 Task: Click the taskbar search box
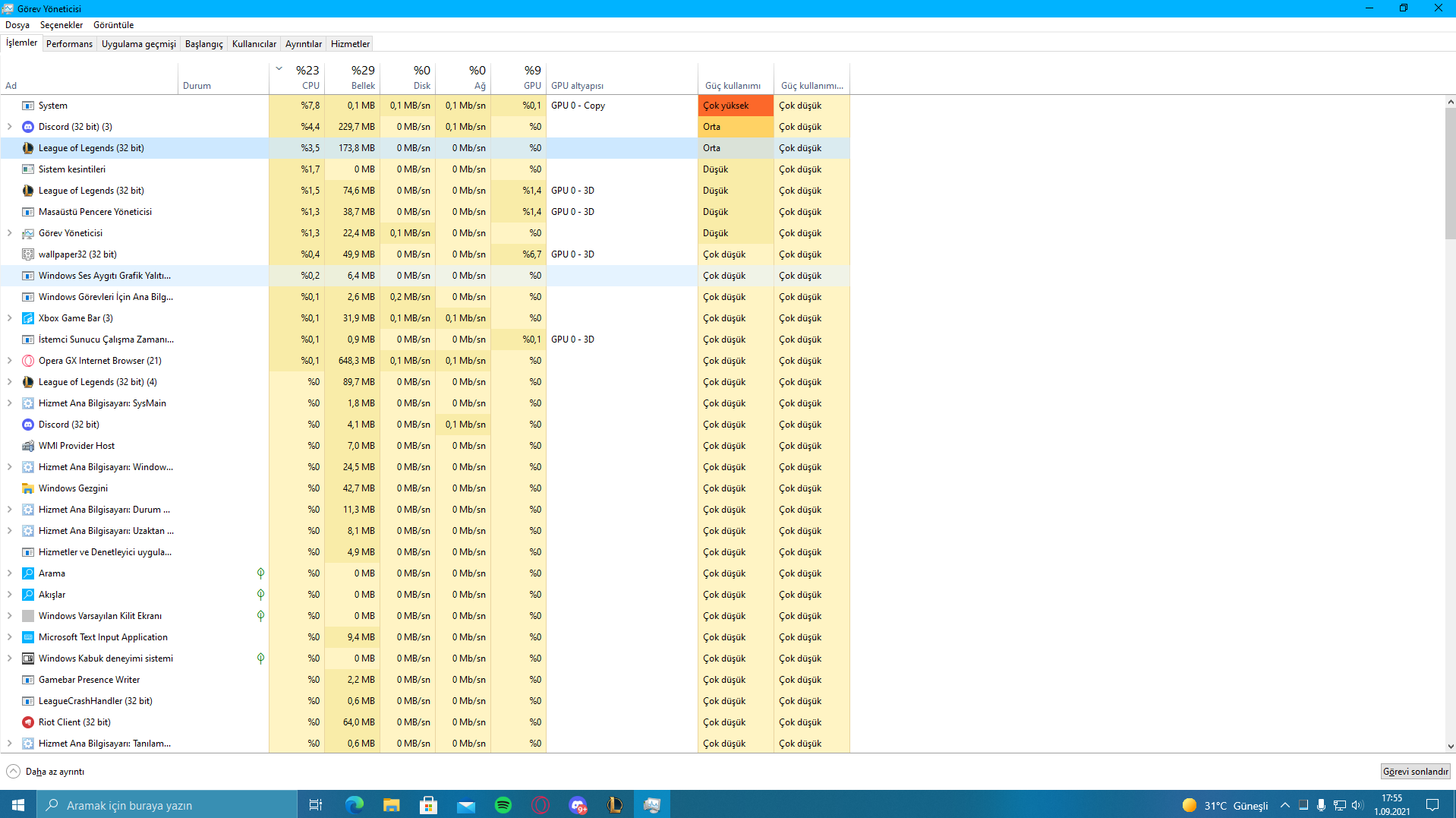167,804
